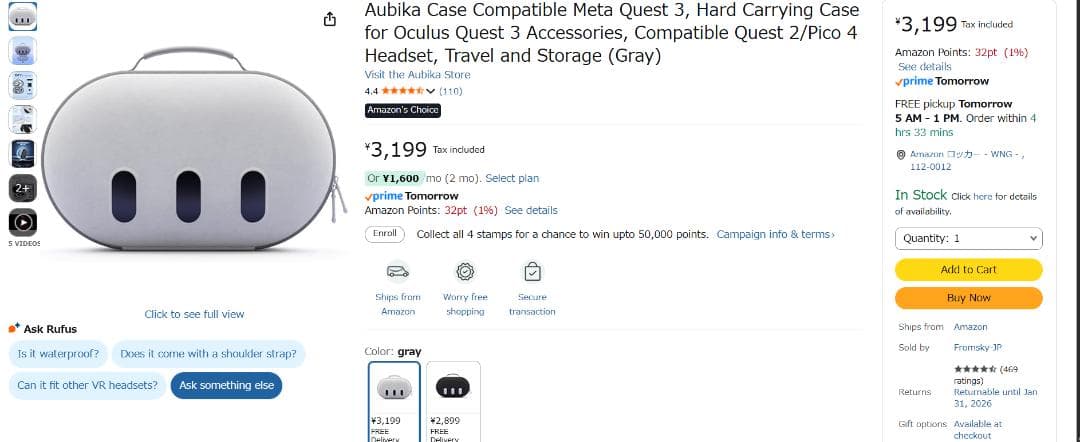Click the delivery location pin icon

[x=902, y=154]
